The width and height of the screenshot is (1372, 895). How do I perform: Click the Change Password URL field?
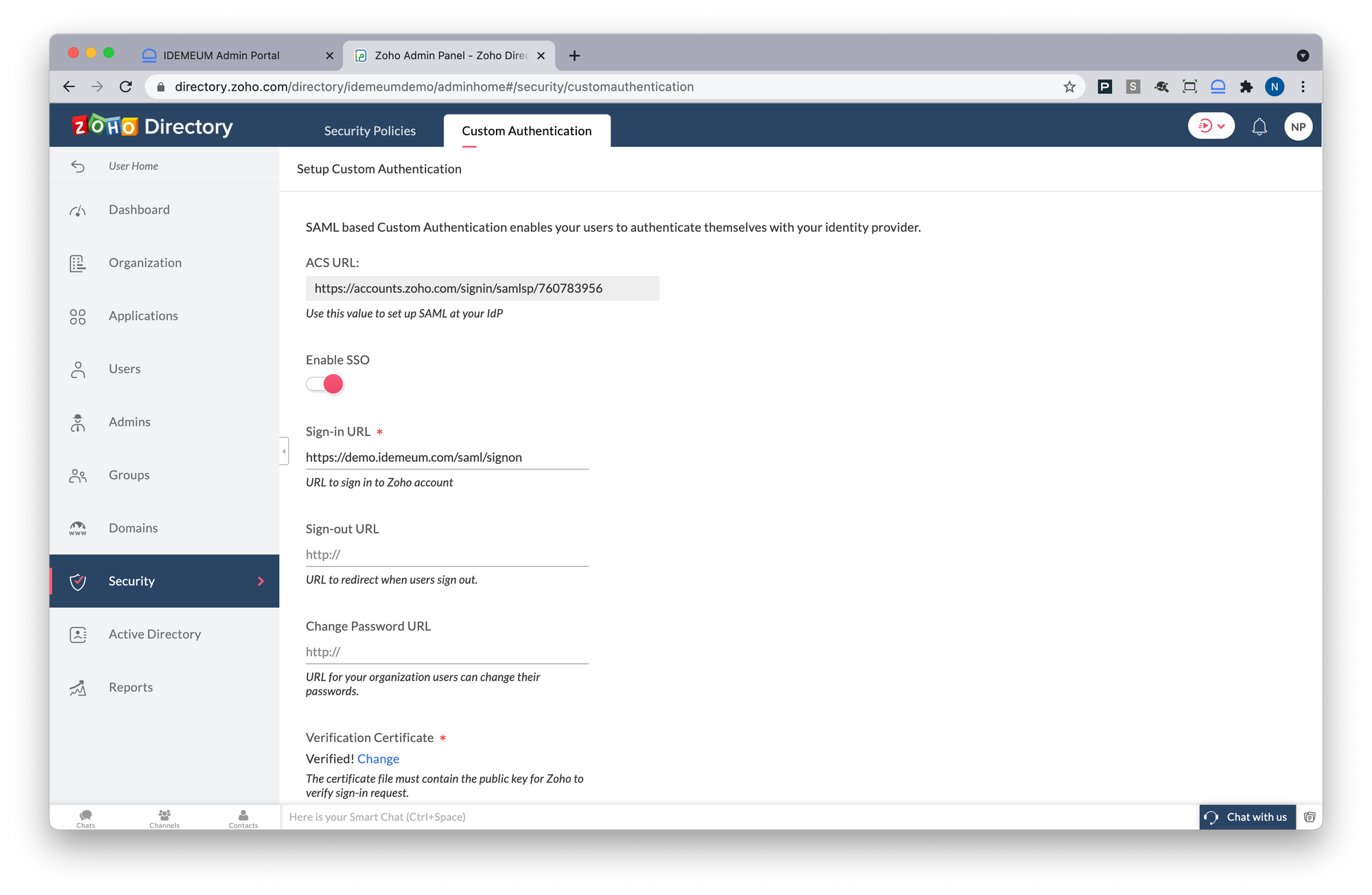click(447, 652)
